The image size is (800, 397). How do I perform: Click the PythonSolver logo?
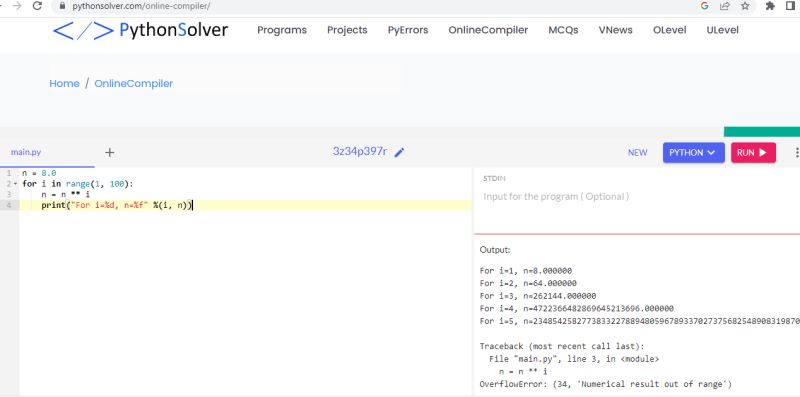click(x=140, y=30)
